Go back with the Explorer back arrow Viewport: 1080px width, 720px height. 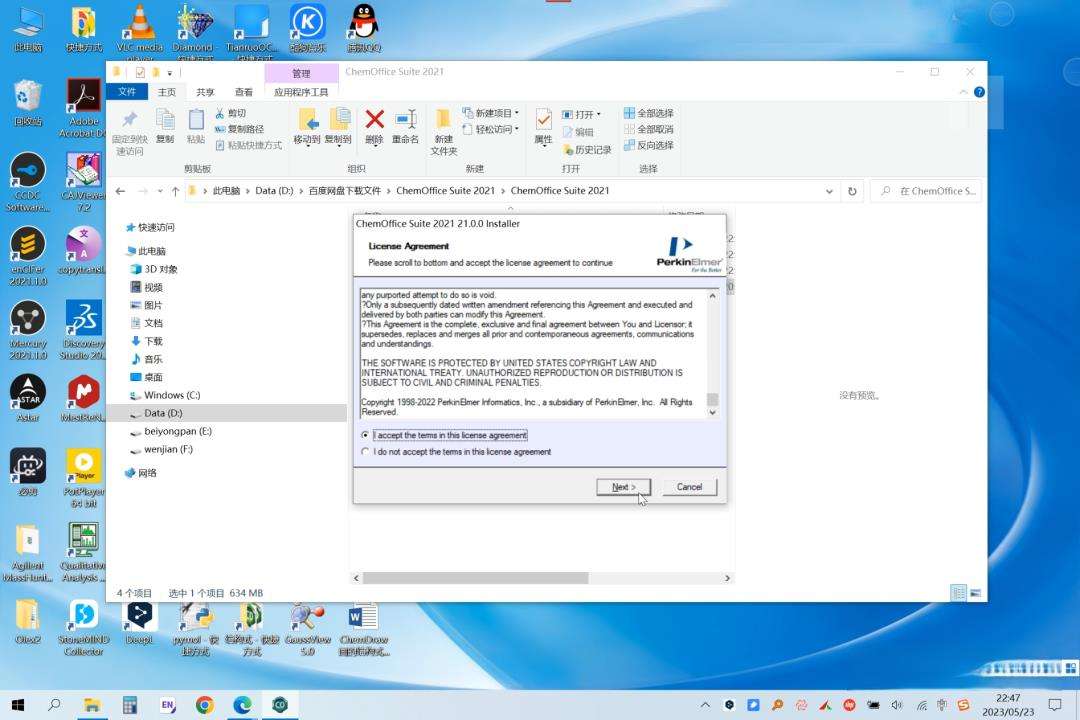121,191
